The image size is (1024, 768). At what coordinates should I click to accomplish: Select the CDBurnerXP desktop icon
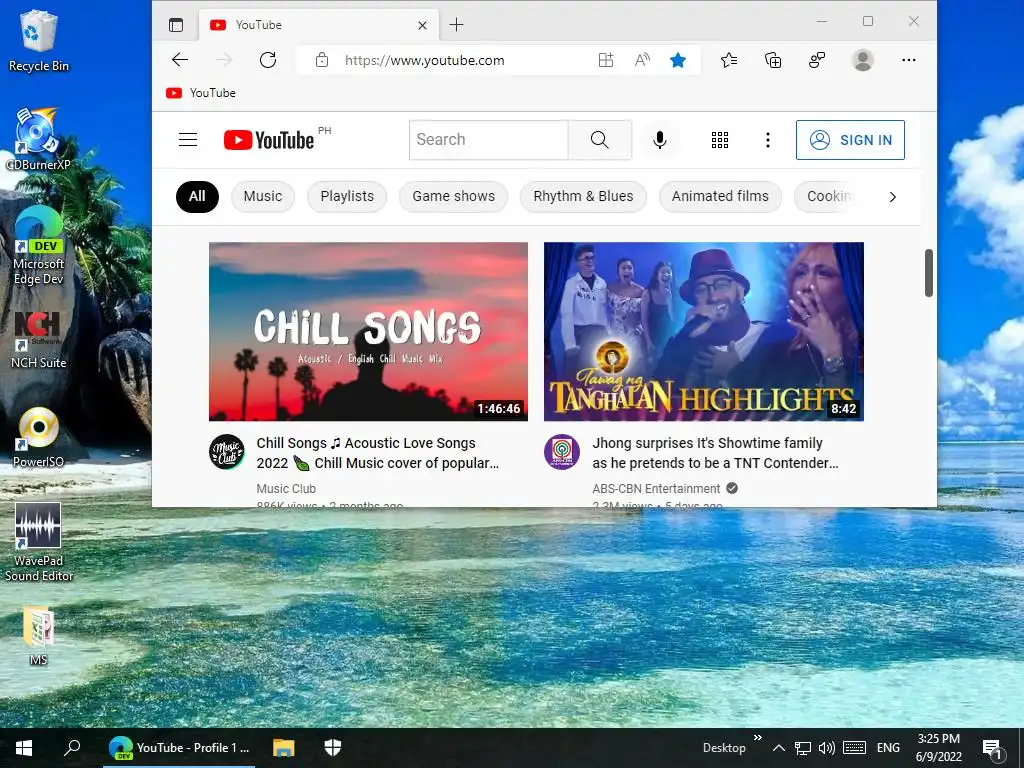(39, 139)
